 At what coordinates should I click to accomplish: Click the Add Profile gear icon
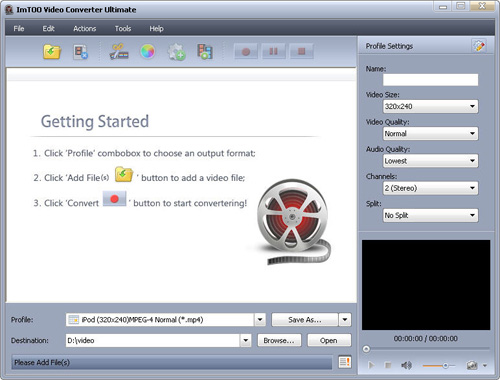(x=176, y=52)
